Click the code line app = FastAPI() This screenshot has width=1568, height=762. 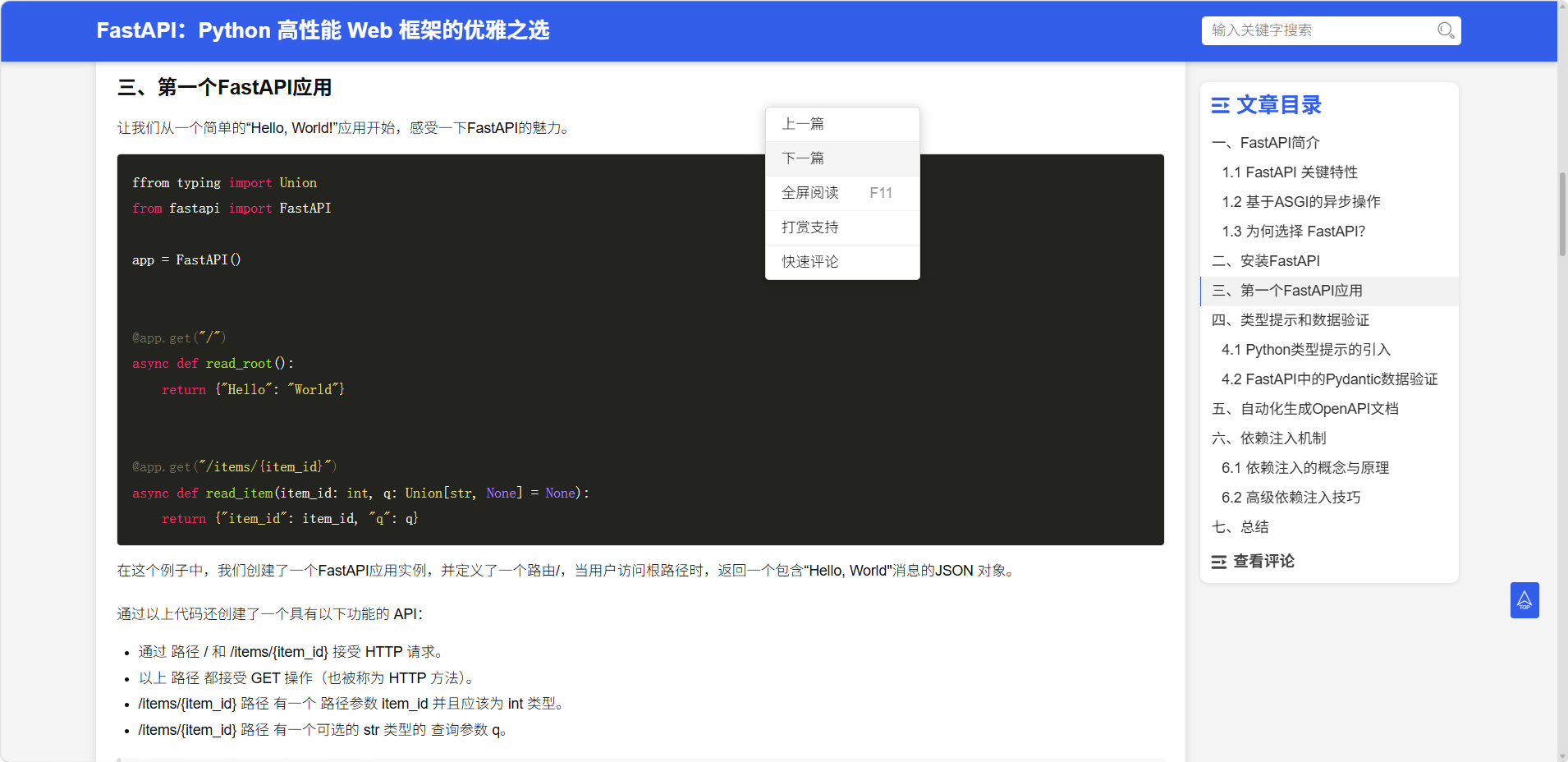(186, 260)
